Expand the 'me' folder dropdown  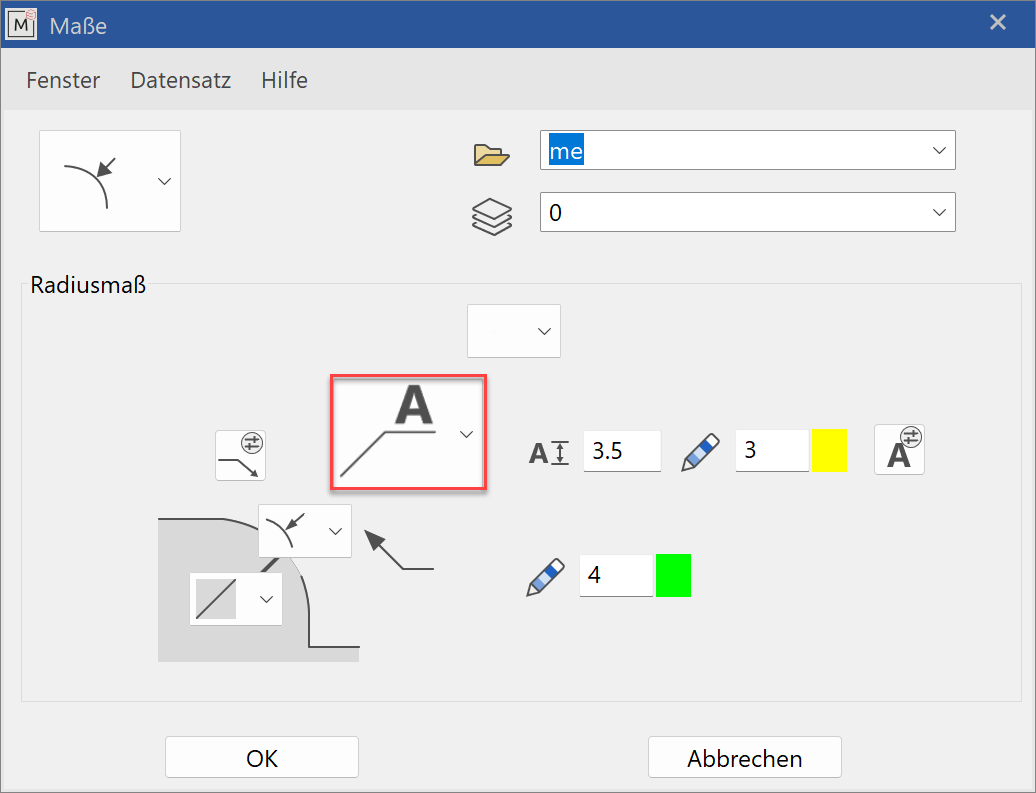938,150
